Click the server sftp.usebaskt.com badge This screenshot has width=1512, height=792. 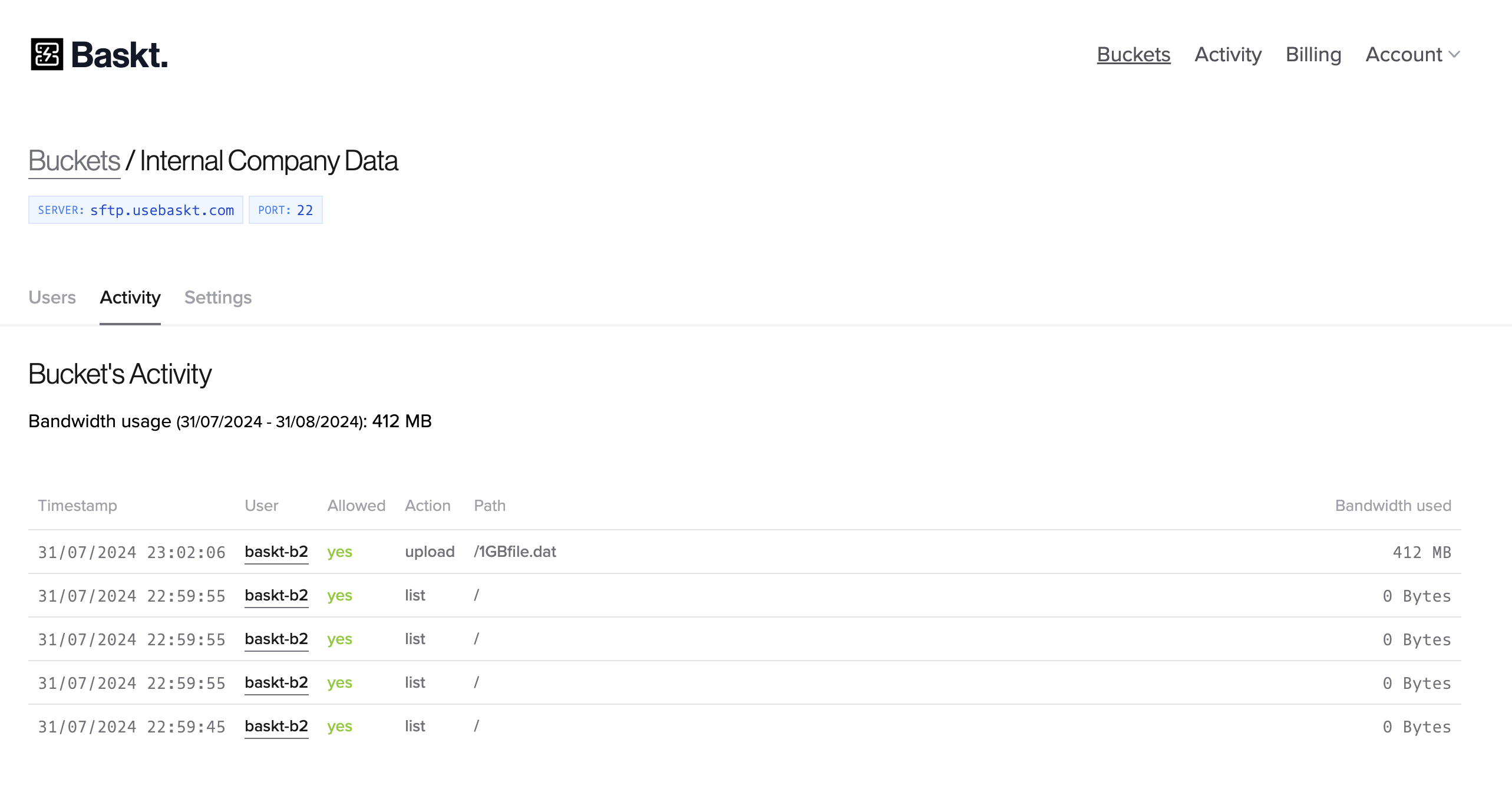click(x=136, y=210)
